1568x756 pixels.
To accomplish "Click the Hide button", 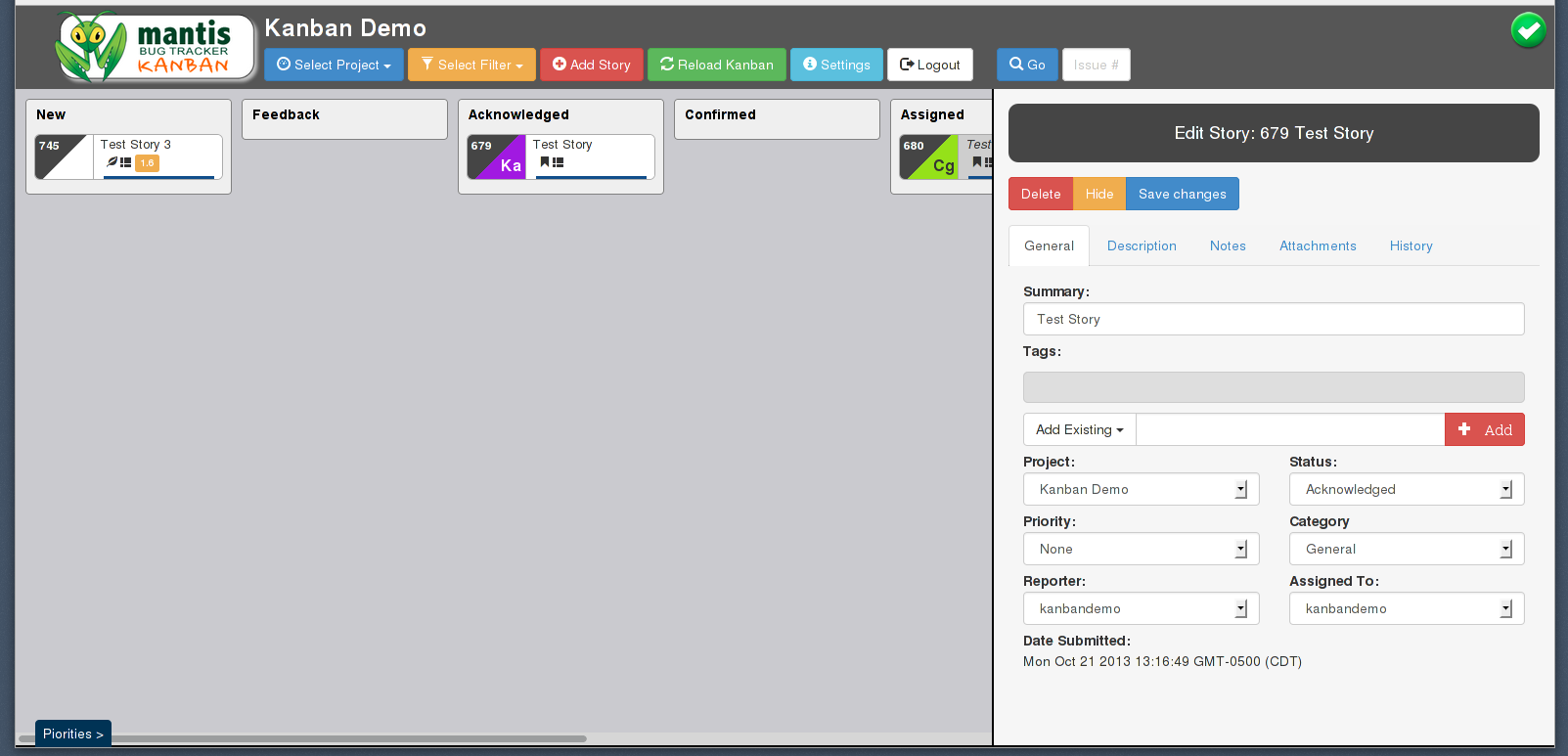I will tap(1099, 194).
